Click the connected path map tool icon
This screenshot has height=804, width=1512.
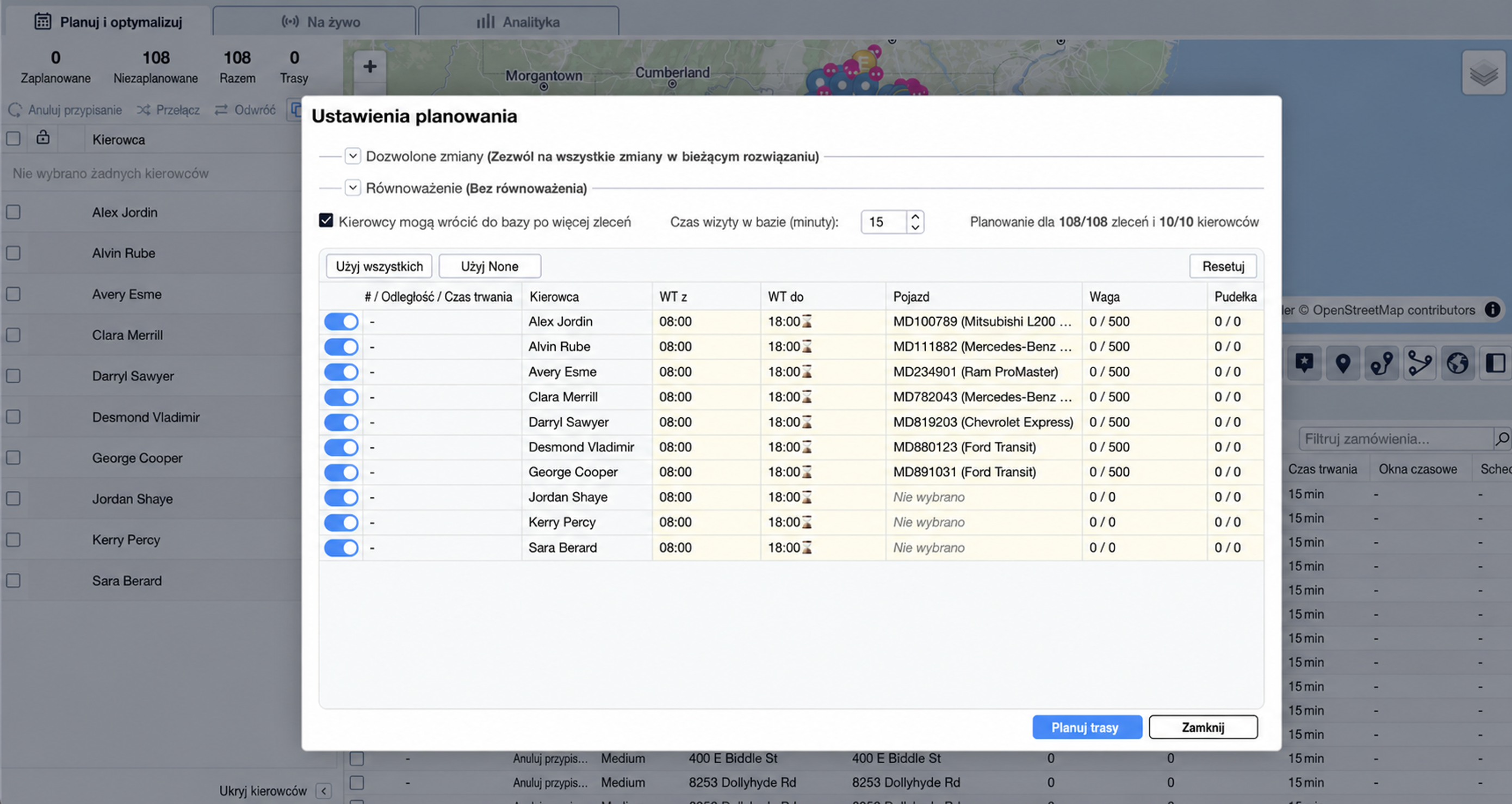[x=1419, y=363]
